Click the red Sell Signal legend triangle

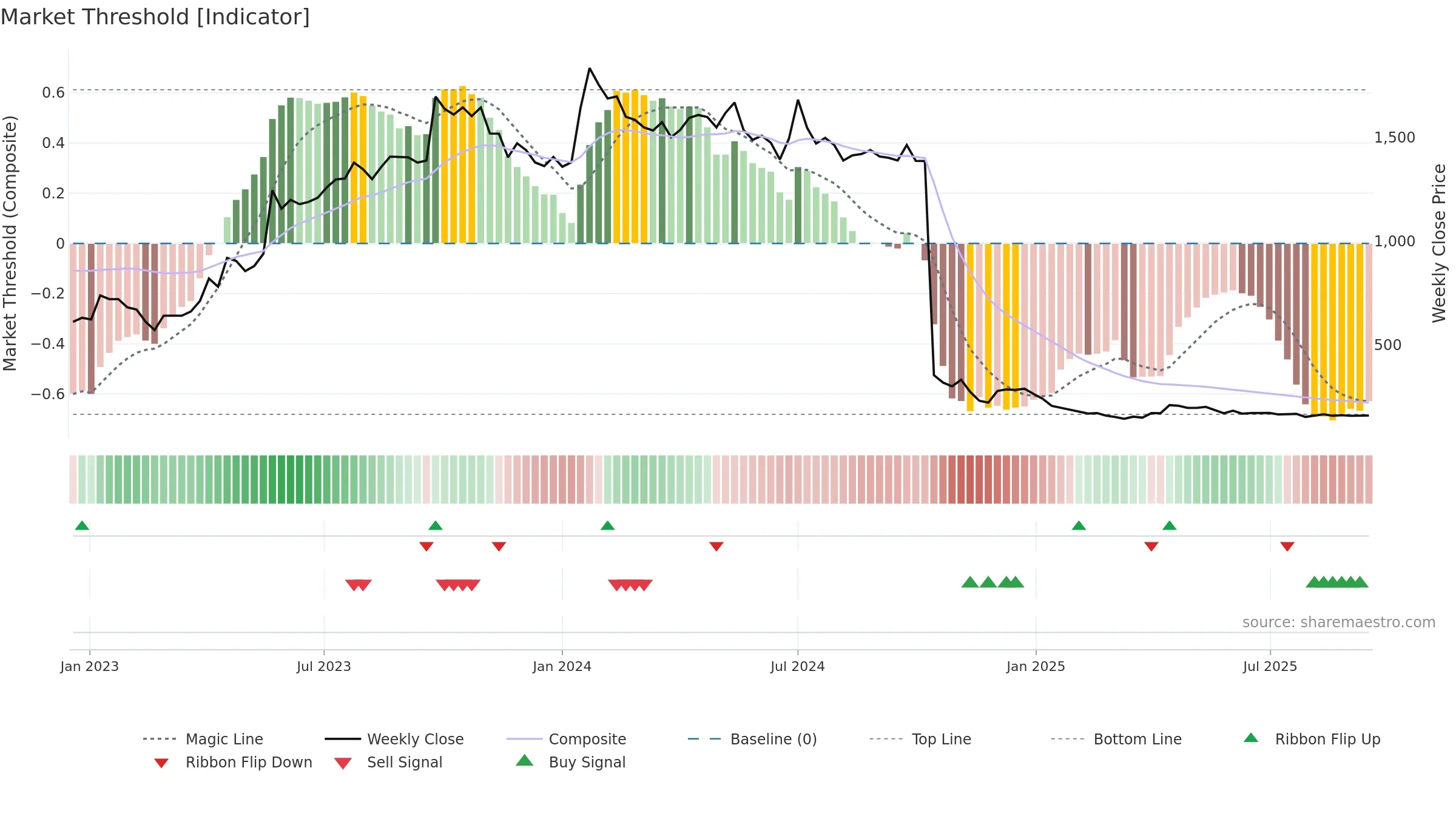click(x=343, y=763)
